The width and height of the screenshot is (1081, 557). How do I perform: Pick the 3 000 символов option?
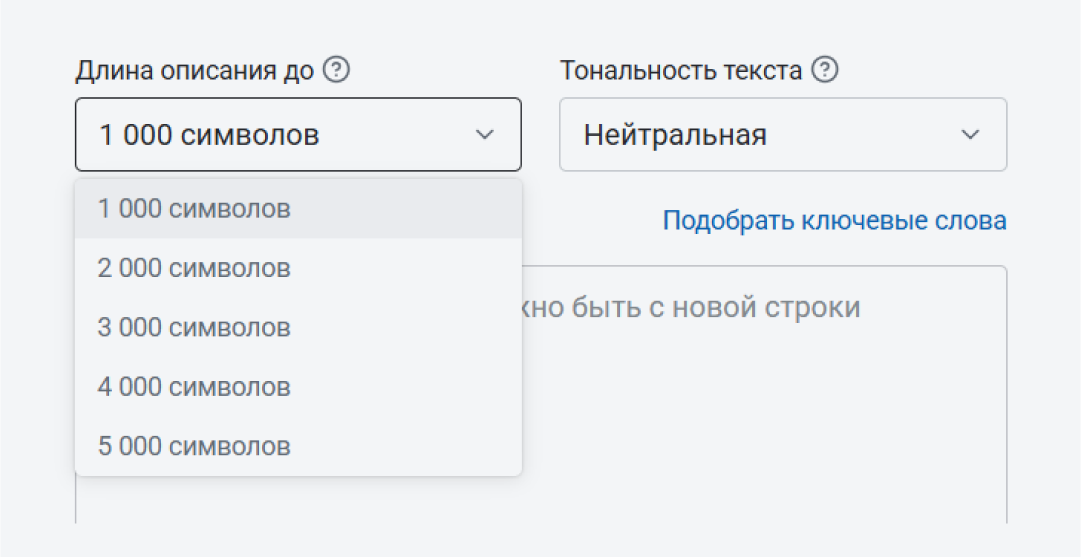(x=299, y=327)
